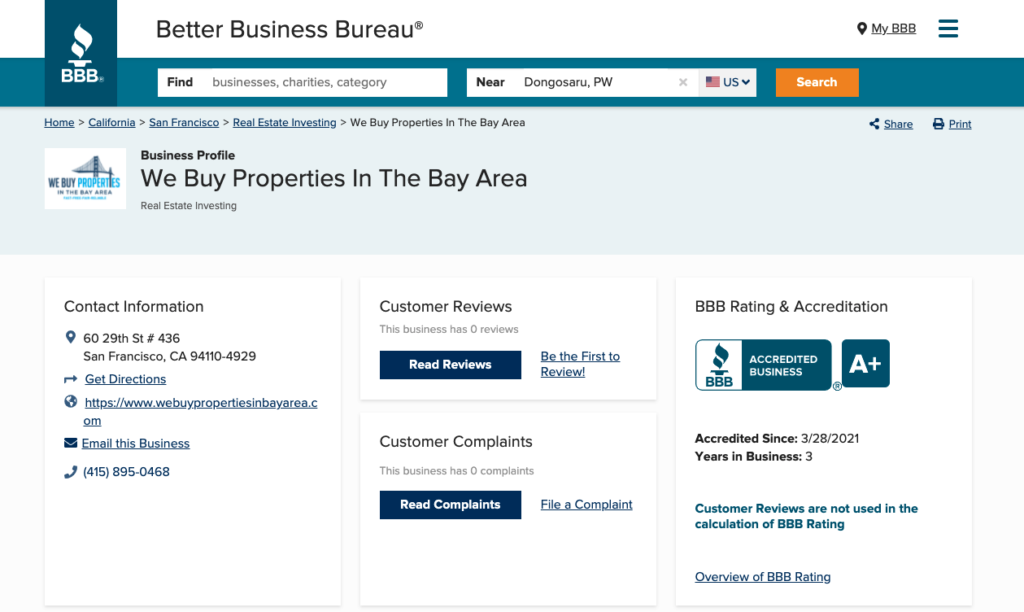Click the address map pin icon

pos(71,337)
